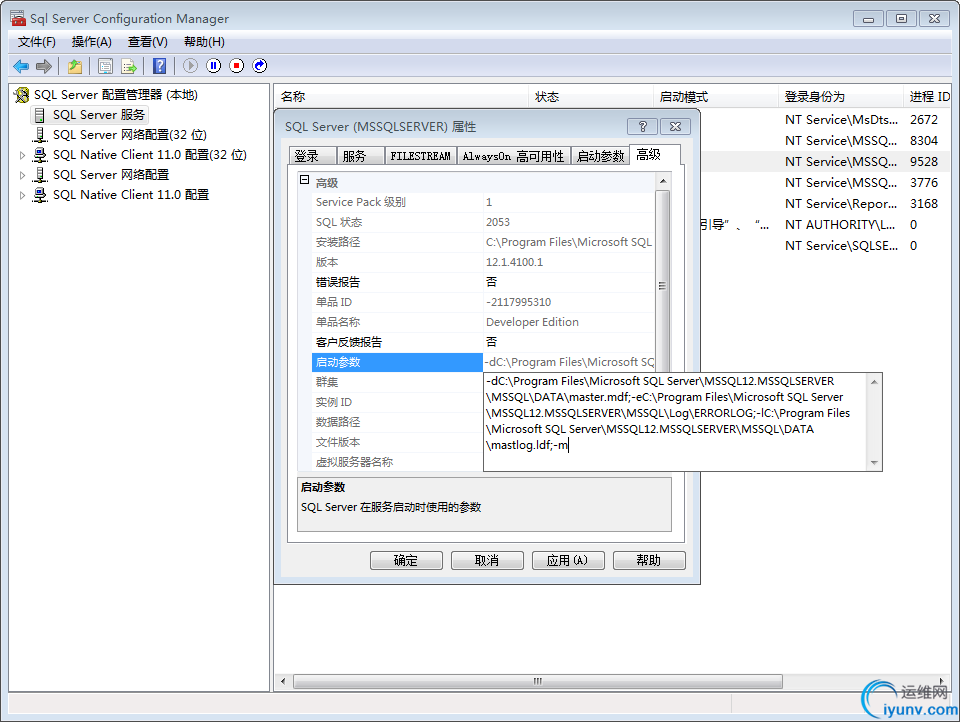Click the 取消 button
The image size is (964, 726).
(x=487, y=561)
